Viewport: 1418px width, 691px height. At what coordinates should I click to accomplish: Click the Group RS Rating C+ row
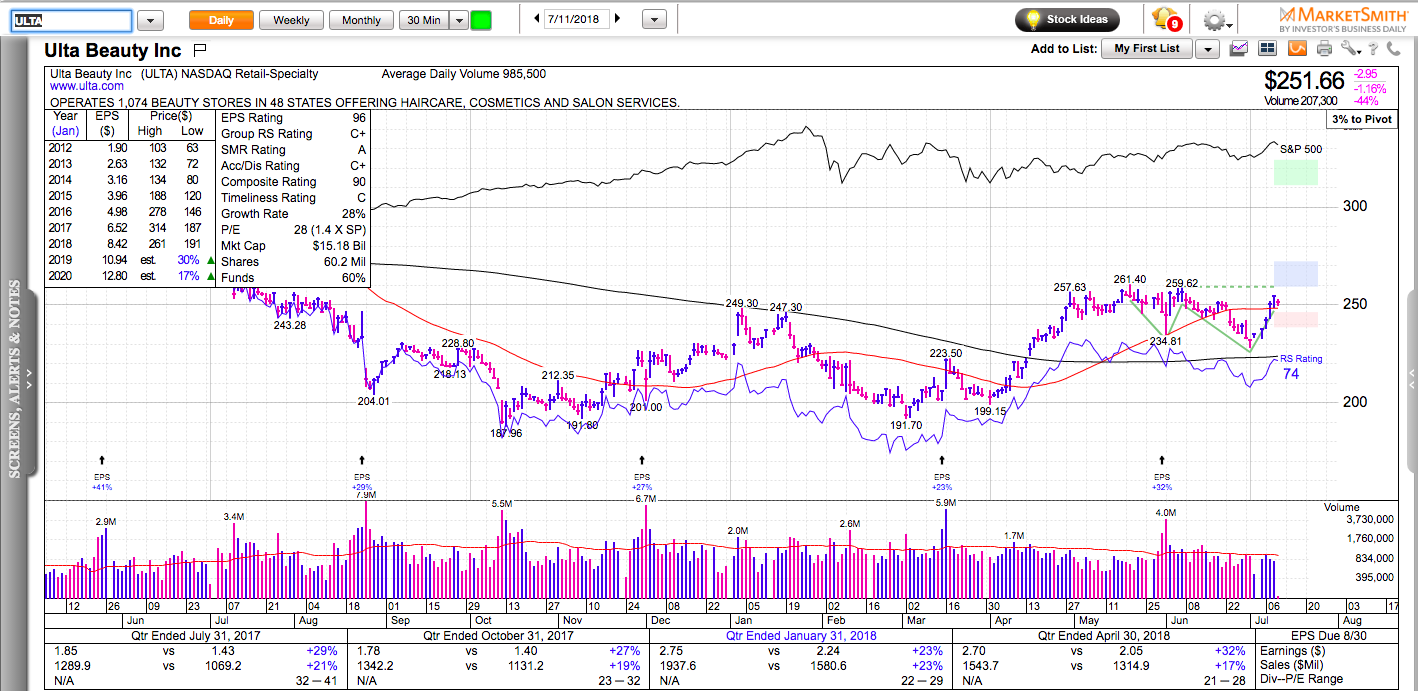click(x=293, y=134)
